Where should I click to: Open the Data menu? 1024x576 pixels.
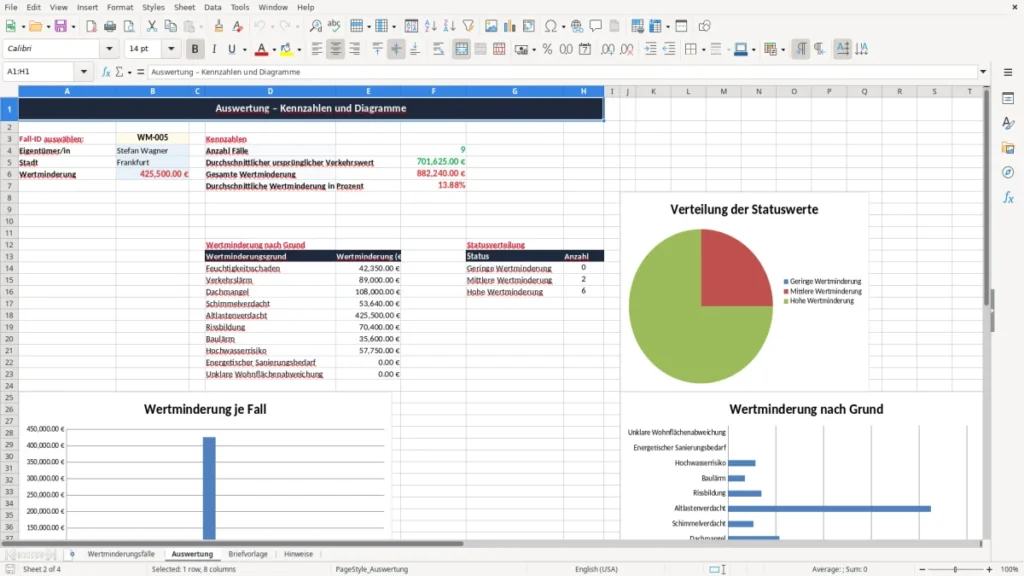tap(212, 7)
